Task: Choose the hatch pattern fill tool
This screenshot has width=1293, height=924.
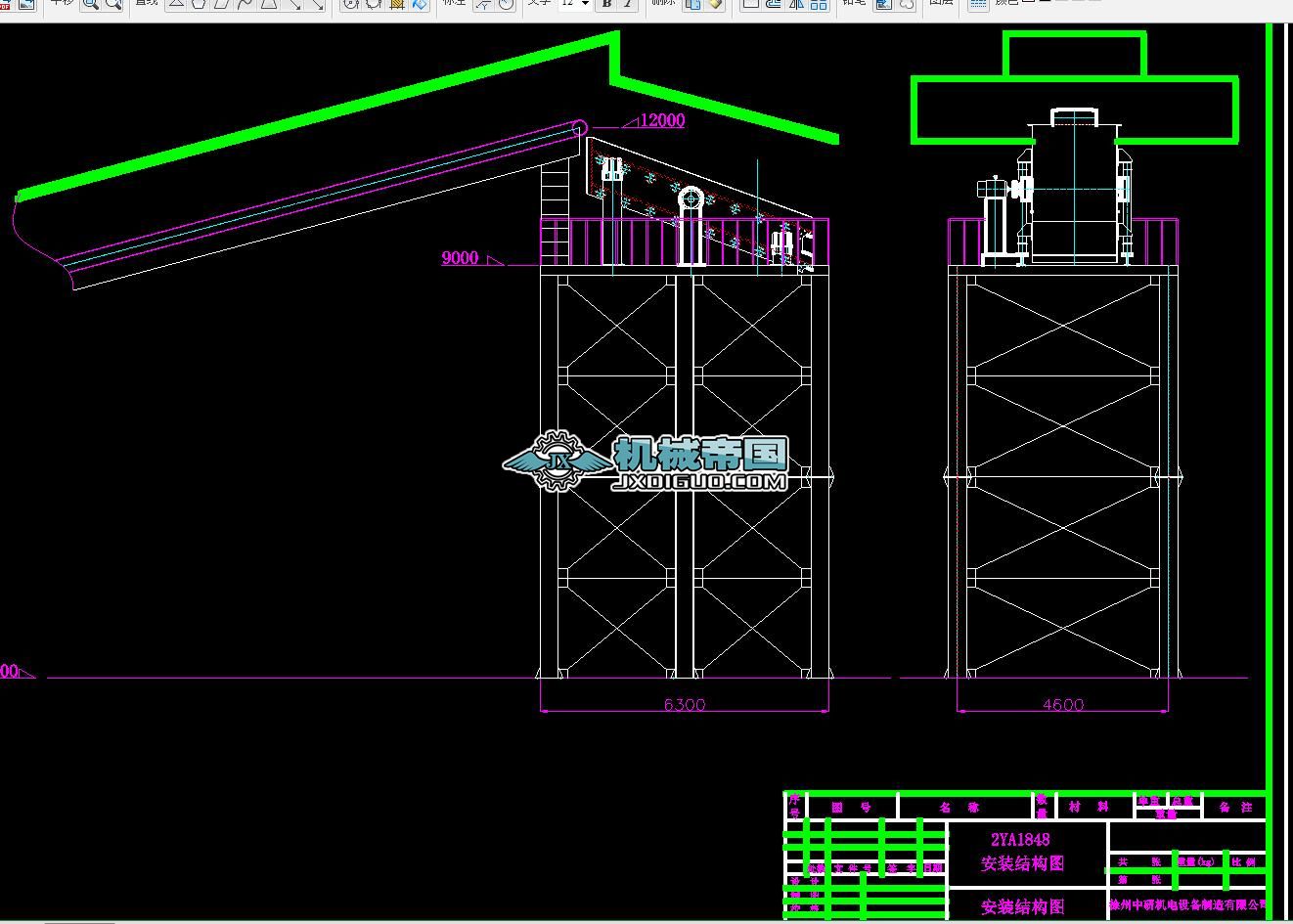Action: pos(397,4)
